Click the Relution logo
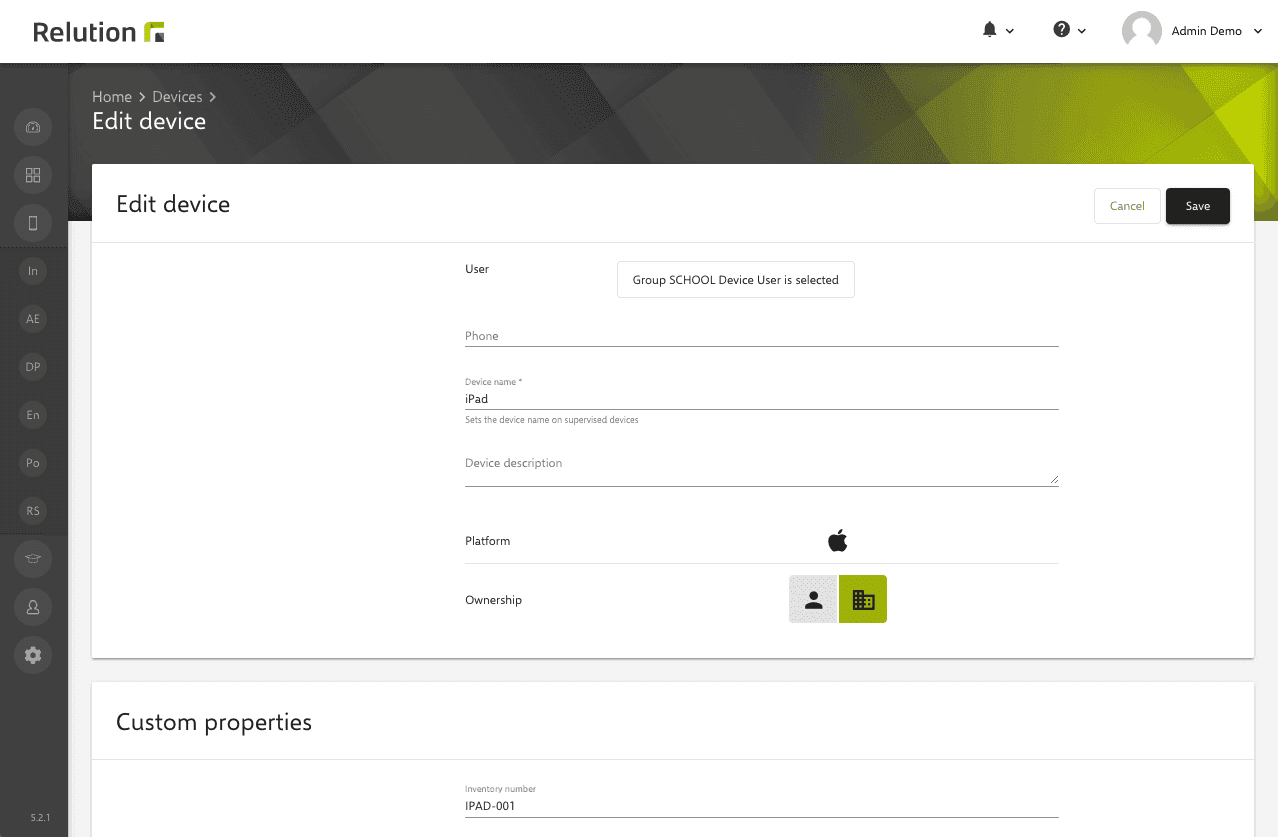This screenshot has width=1278, height=837. [x=99, y=32]
